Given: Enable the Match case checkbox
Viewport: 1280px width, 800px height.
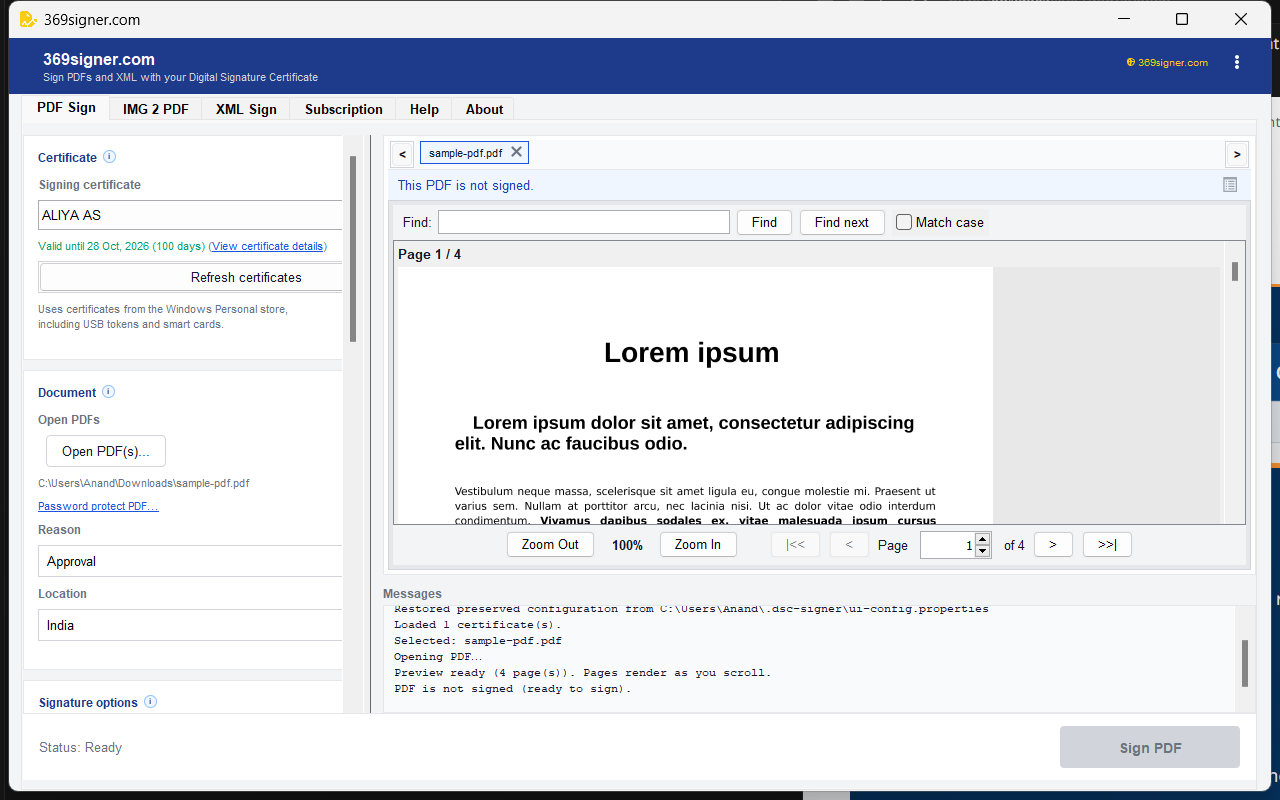Looking at the screenshot, I should [904, 222].
